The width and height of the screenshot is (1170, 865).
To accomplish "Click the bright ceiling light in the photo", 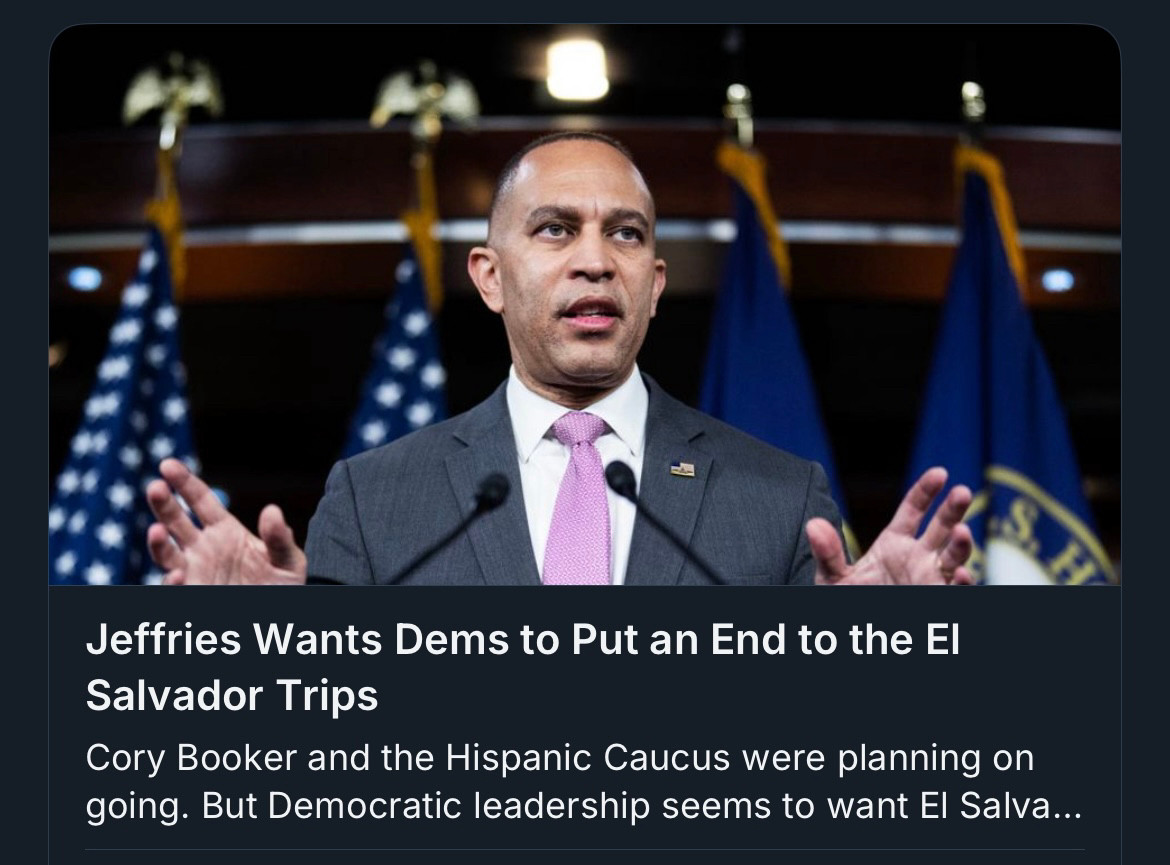I will (x=577, y=69).
